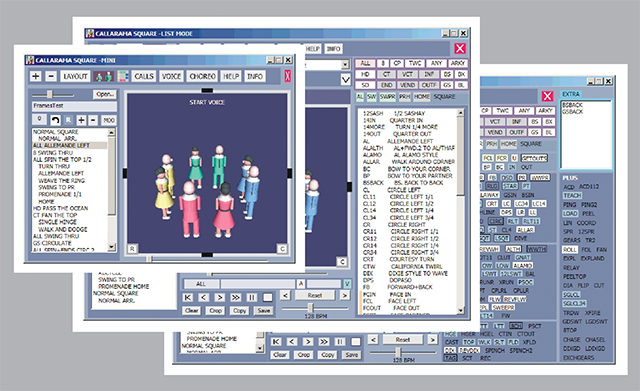The height and width of the screenshot is (391, 640).
Task: Select the dancers figure icon in Mini toolbar
Action: 103,76
